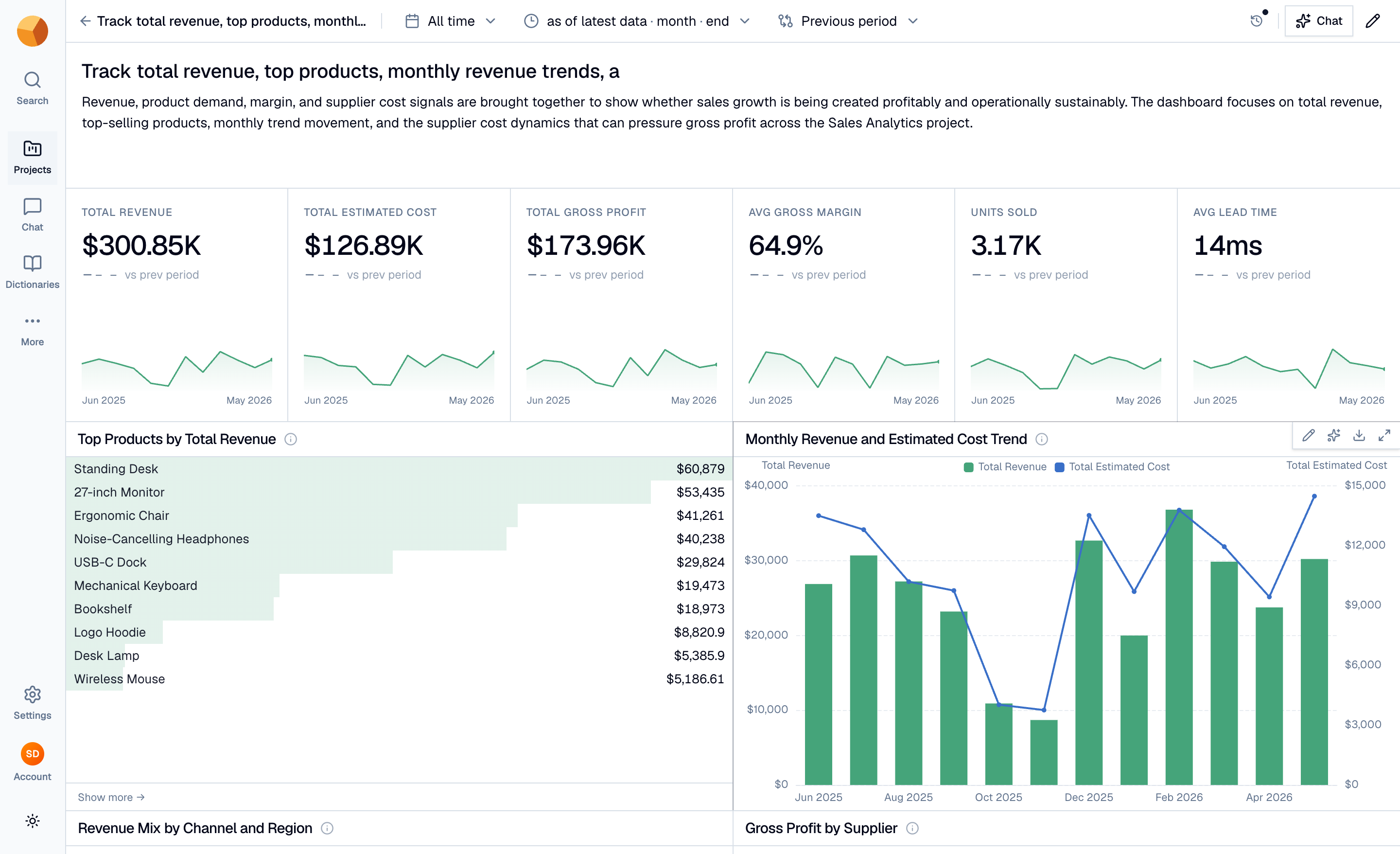Screen dimensions: 1400x854
Task: Click the Revenue Mix by Channel and Region heading
Action: coord(195,828)
